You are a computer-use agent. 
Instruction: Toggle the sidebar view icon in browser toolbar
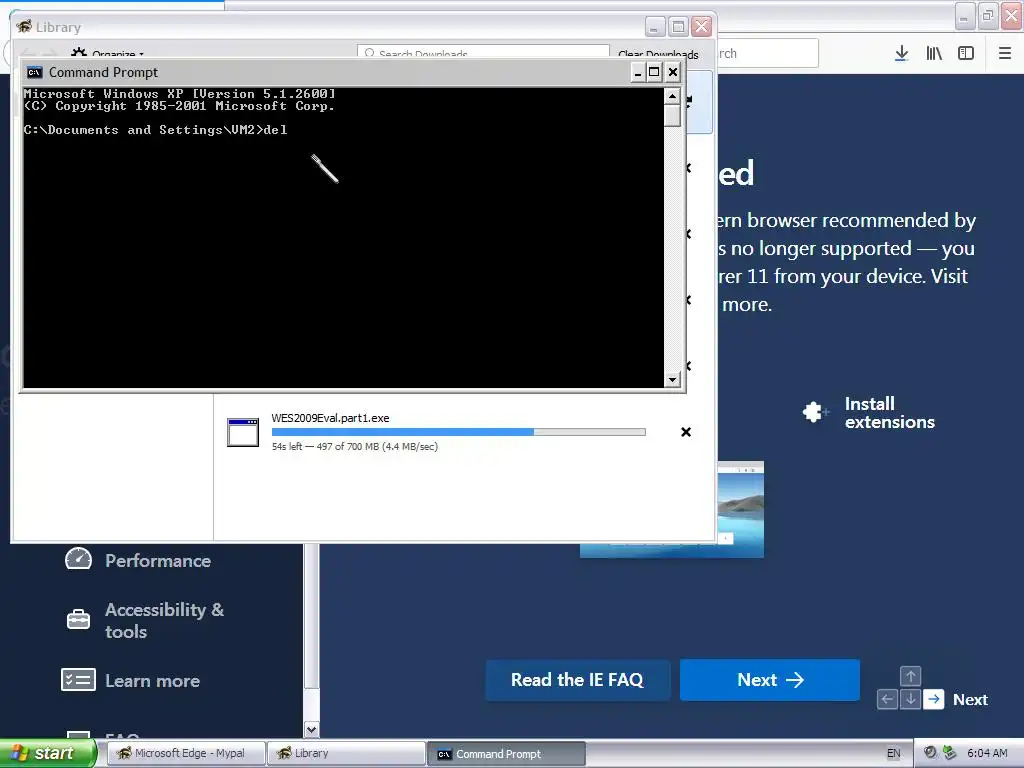point(966,54)
